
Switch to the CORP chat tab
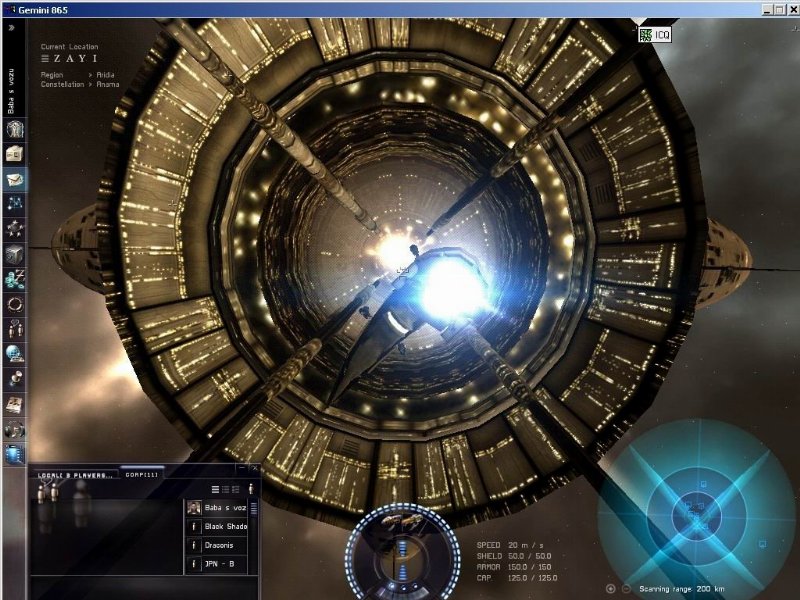click(x=141, y=474)
